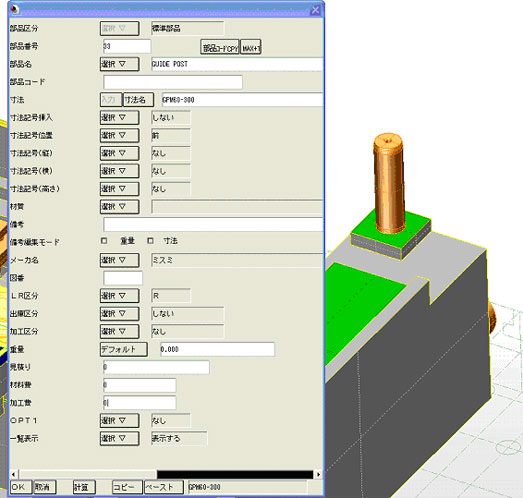Click the right scroll arrow of horizontal scrollbar
This screenshot has height=498, width=523.
pos(319,474)
